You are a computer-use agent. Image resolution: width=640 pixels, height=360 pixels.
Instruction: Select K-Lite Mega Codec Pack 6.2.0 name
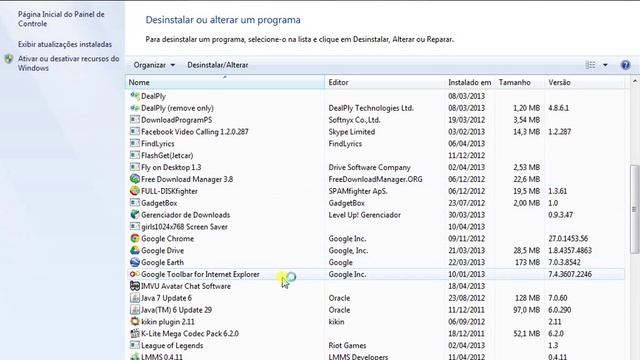click(190, 333)
